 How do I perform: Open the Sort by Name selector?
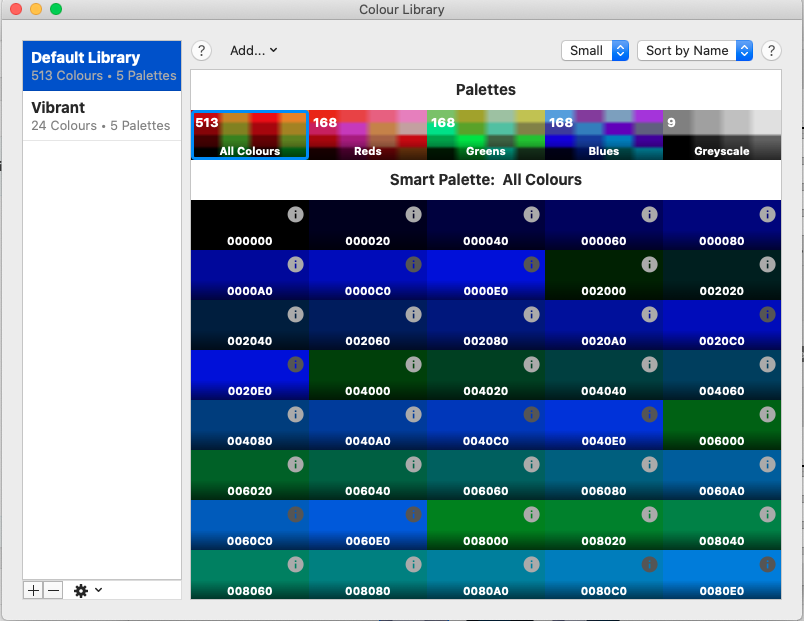pyautogui.click(x=695, y=50)
